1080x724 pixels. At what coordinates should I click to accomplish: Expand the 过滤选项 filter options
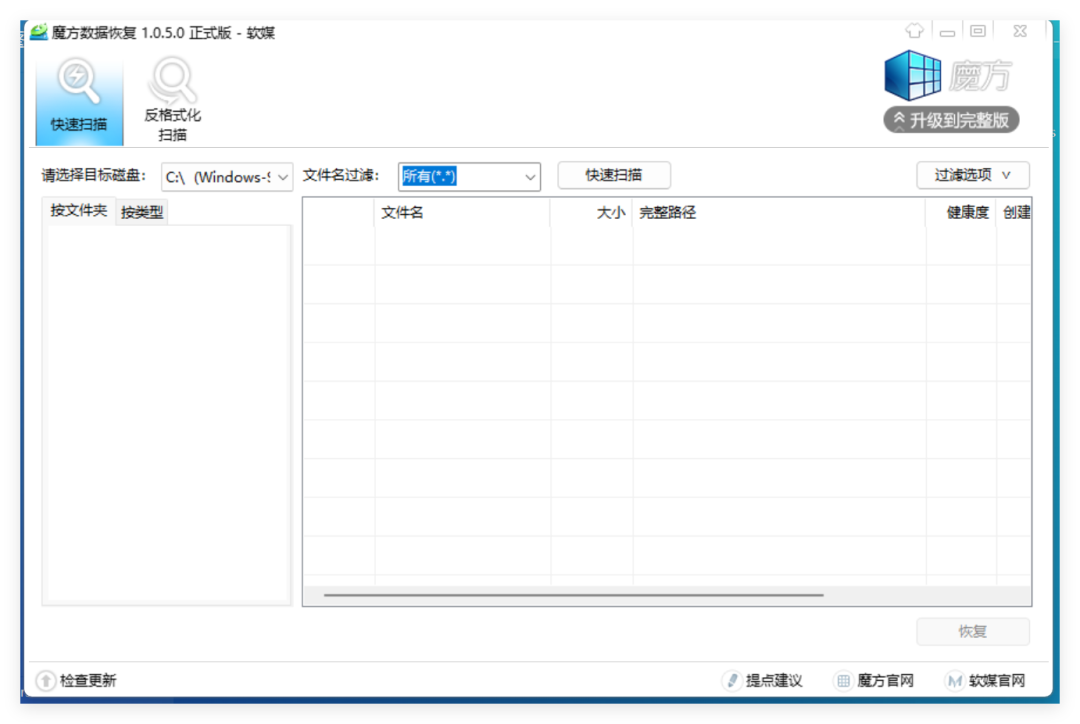tap(973, 175)
